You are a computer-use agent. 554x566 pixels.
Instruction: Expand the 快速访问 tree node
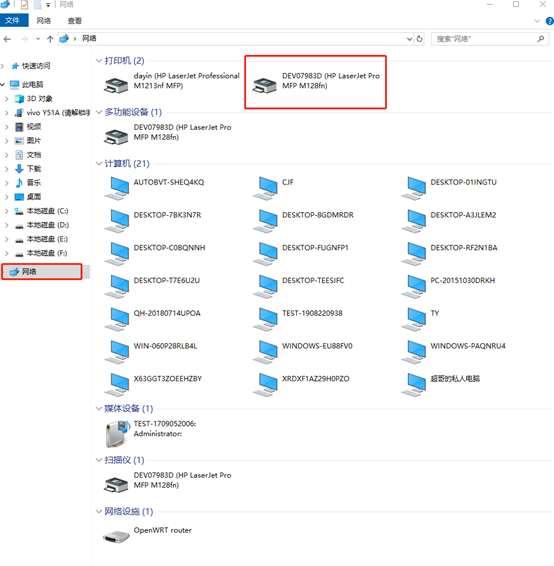[x=3, y=66]
